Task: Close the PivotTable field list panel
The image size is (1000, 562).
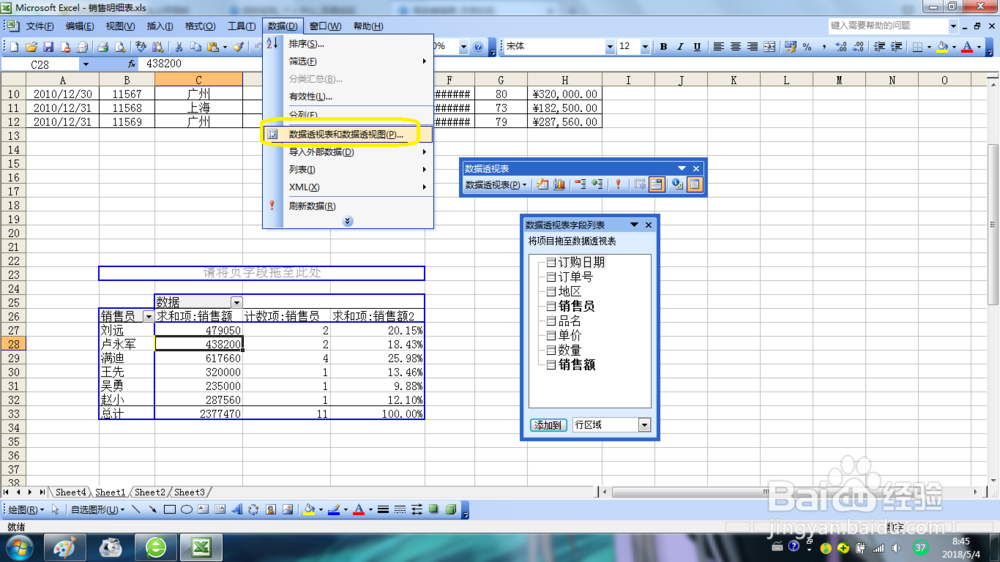Action: coord(649,225)
